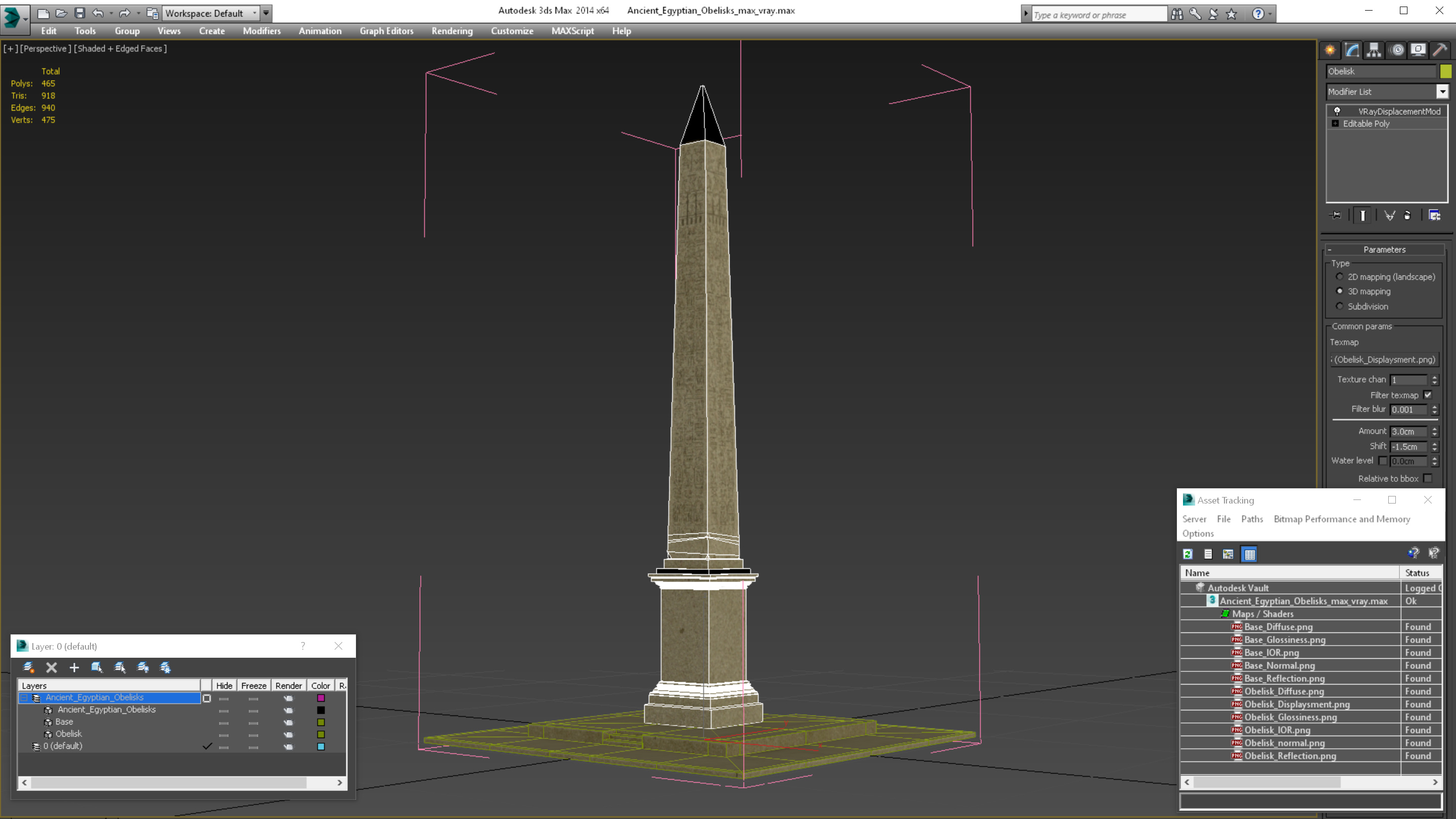Collapse the Ancient_Egyptian_Obelisks layer tree
Screen dimensions: 1456x819
coord(24,698)
